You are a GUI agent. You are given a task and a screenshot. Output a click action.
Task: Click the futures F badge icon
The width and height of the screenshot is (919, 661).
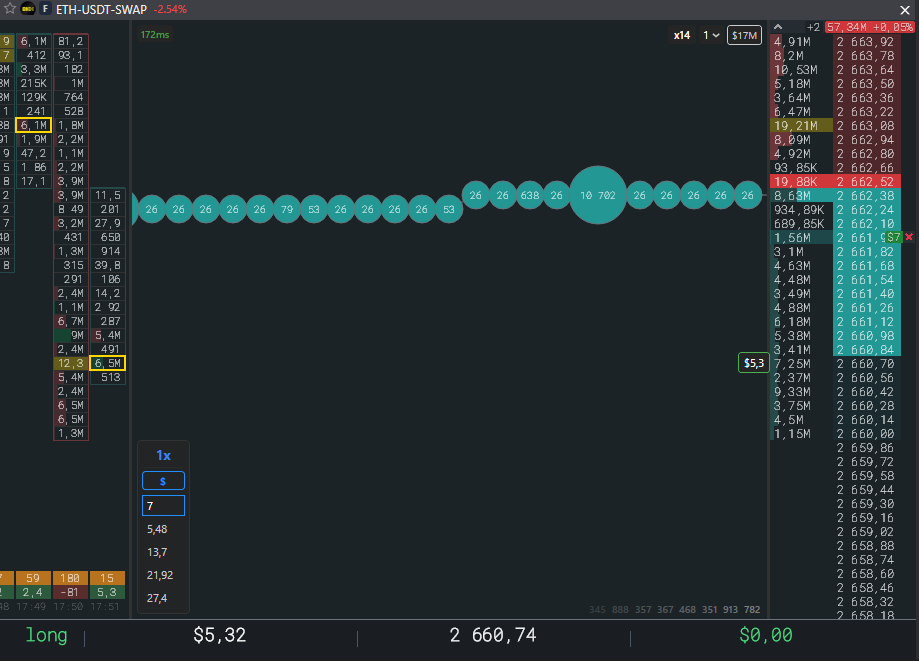(45, 9)
